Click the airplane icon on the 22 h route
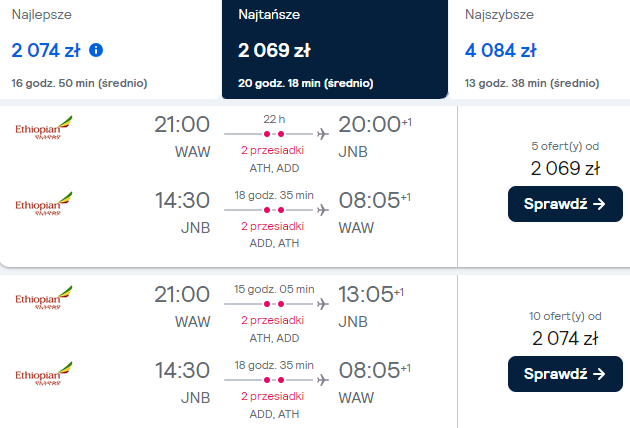The image size is (630, 428). [x=322, y=133]
